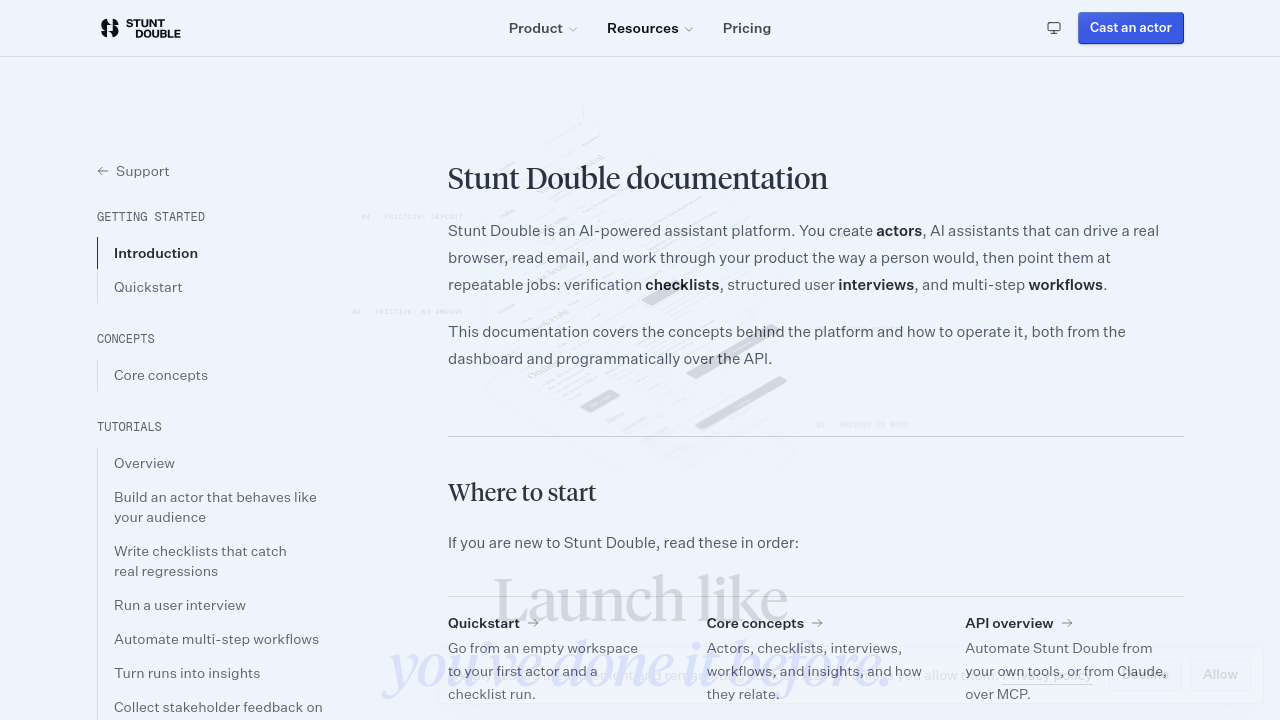Image resolution: width=1280 pixels, height=720 pixels.
Task: Select Introduction in the sidebar
Action: [x=156, y=253]
